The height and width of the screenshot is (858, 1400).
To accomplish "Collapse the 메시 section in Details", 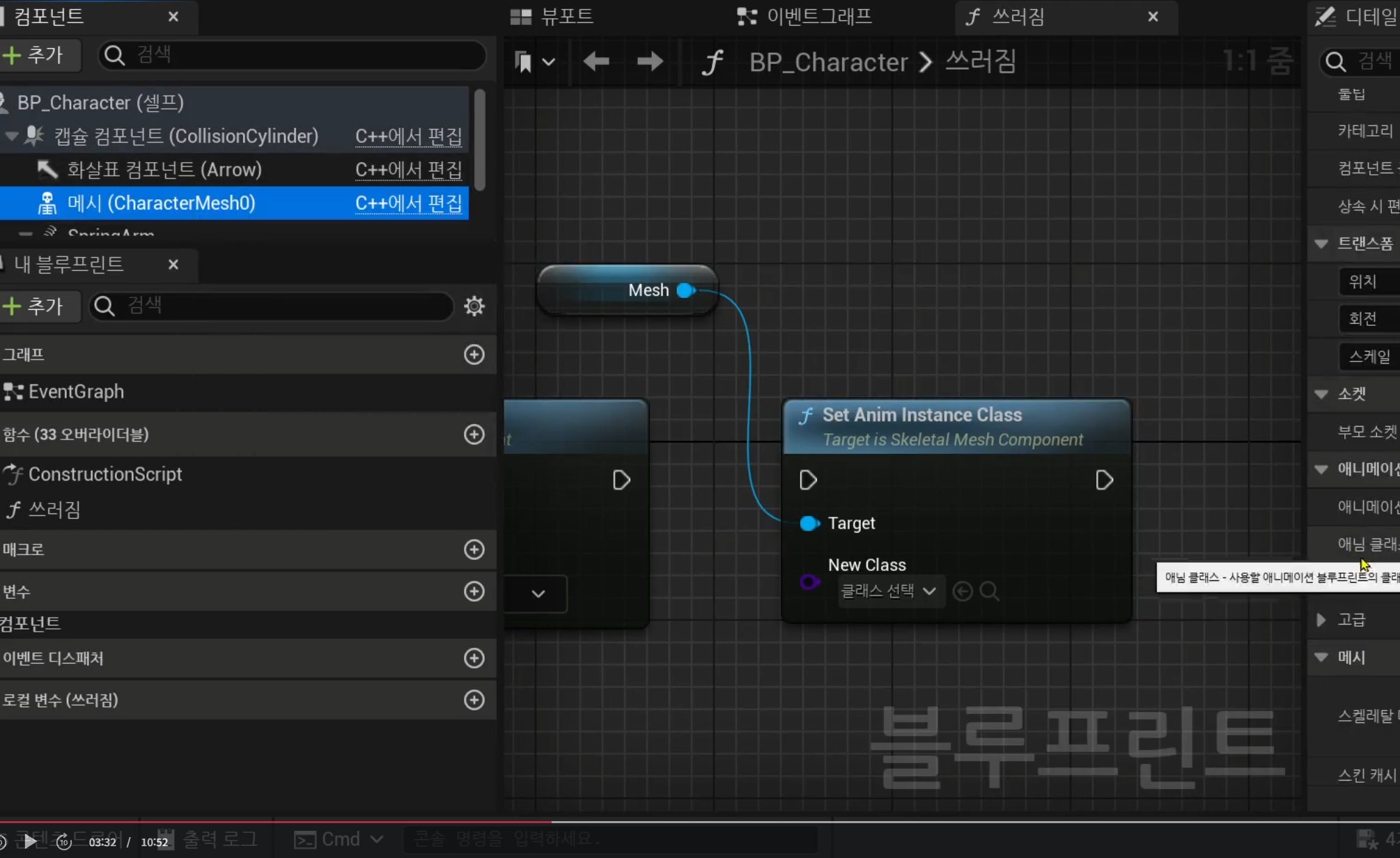I will (1321, 657).
